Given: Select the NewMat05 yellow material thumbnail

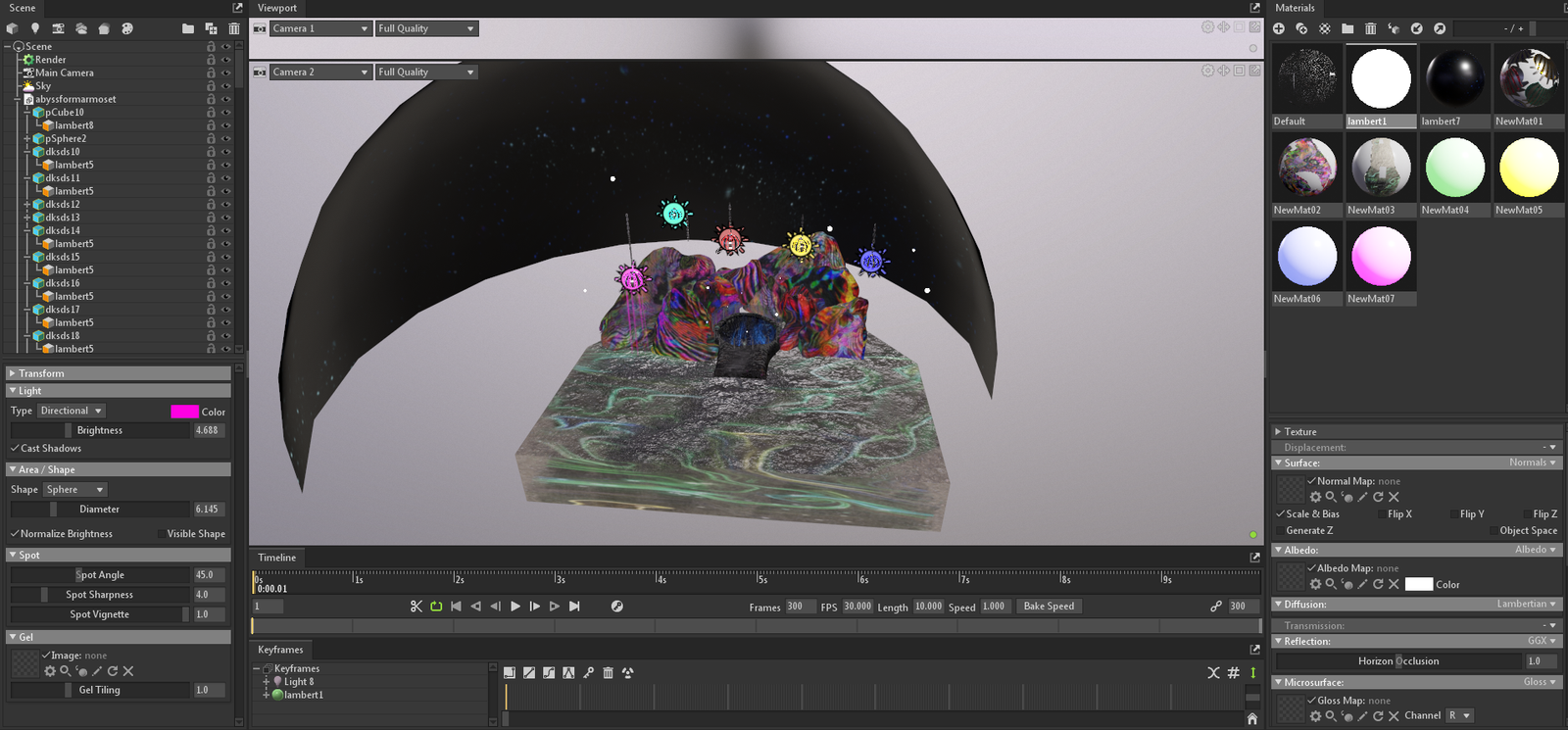Looking at the screenshot, I should [1528, 168].
